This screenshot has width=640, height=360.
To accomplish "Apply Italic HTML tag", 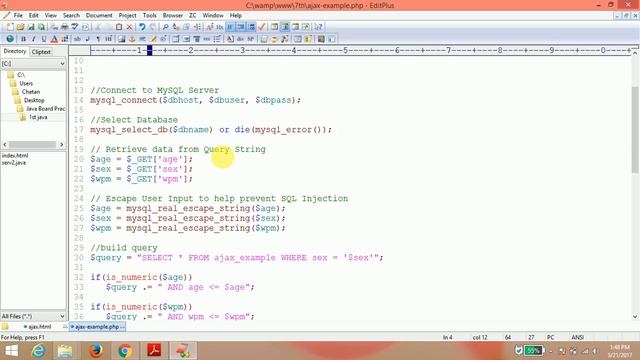I will click(33, 39).
